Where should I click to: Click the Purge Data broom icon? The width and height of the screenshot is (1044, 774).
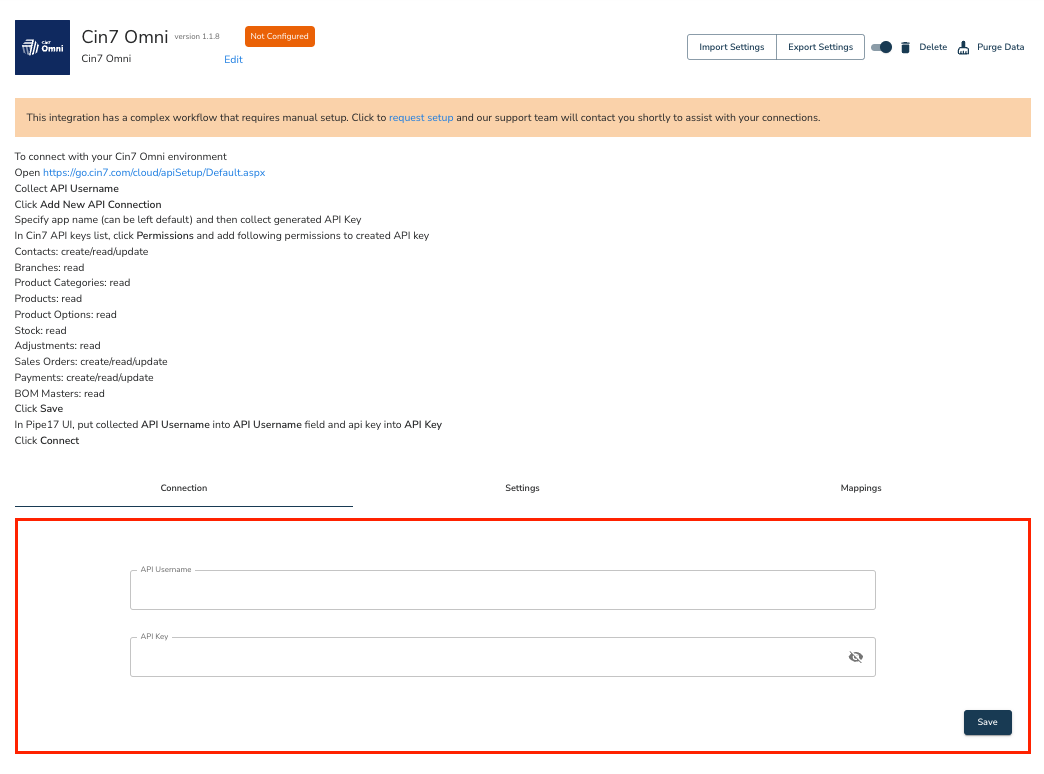pos(963,47)
